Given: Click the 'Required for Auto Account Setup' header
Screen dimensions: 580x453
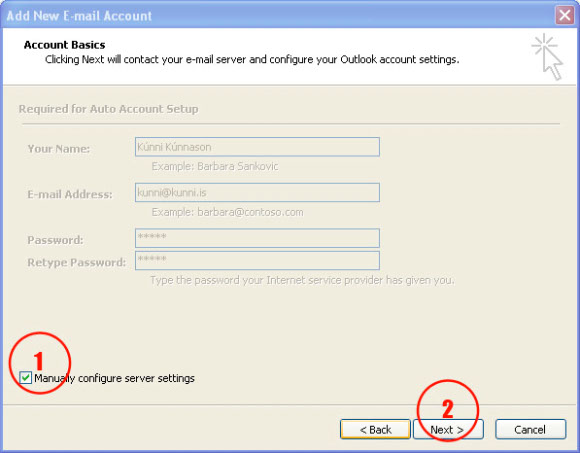Looking at the screenshot, I should [108, 109].
